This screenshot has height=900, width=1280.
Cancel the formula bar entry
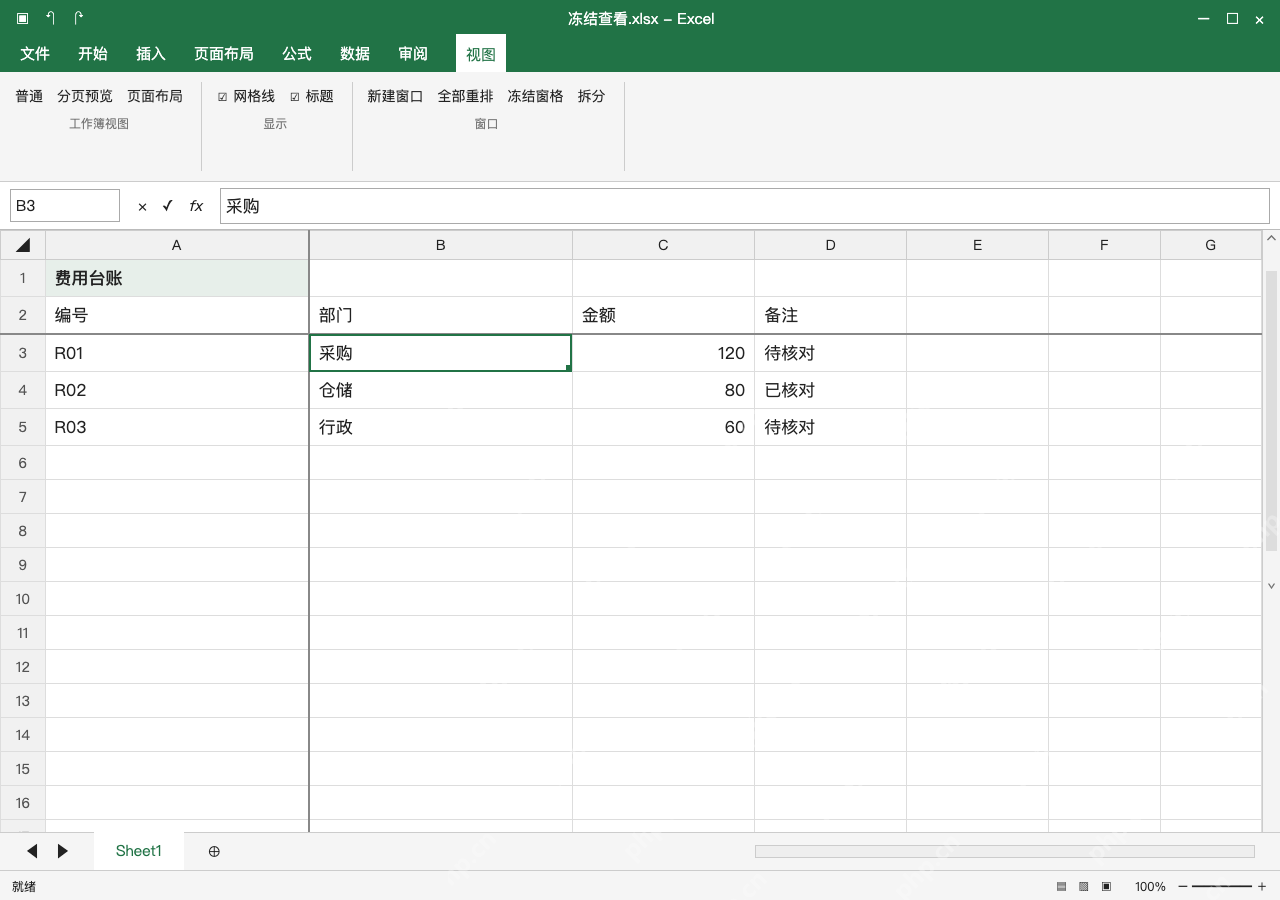pyautogui.click(x=142, y=206)
